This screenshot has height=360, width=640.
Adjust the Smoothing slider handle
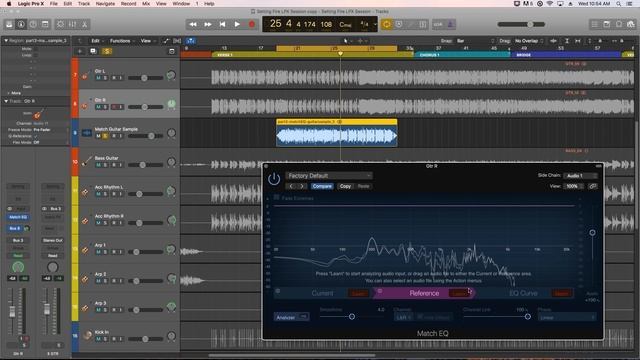pyautogui.click(x=352, y=317)
